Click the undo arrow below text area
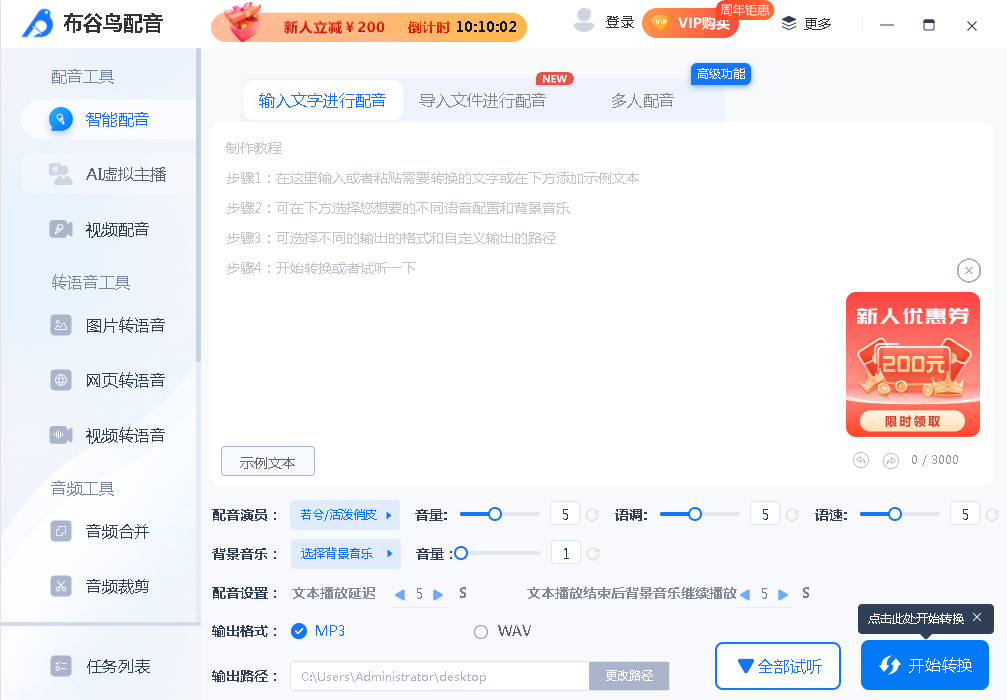The image size is (1007, 700). click(861, 460)
